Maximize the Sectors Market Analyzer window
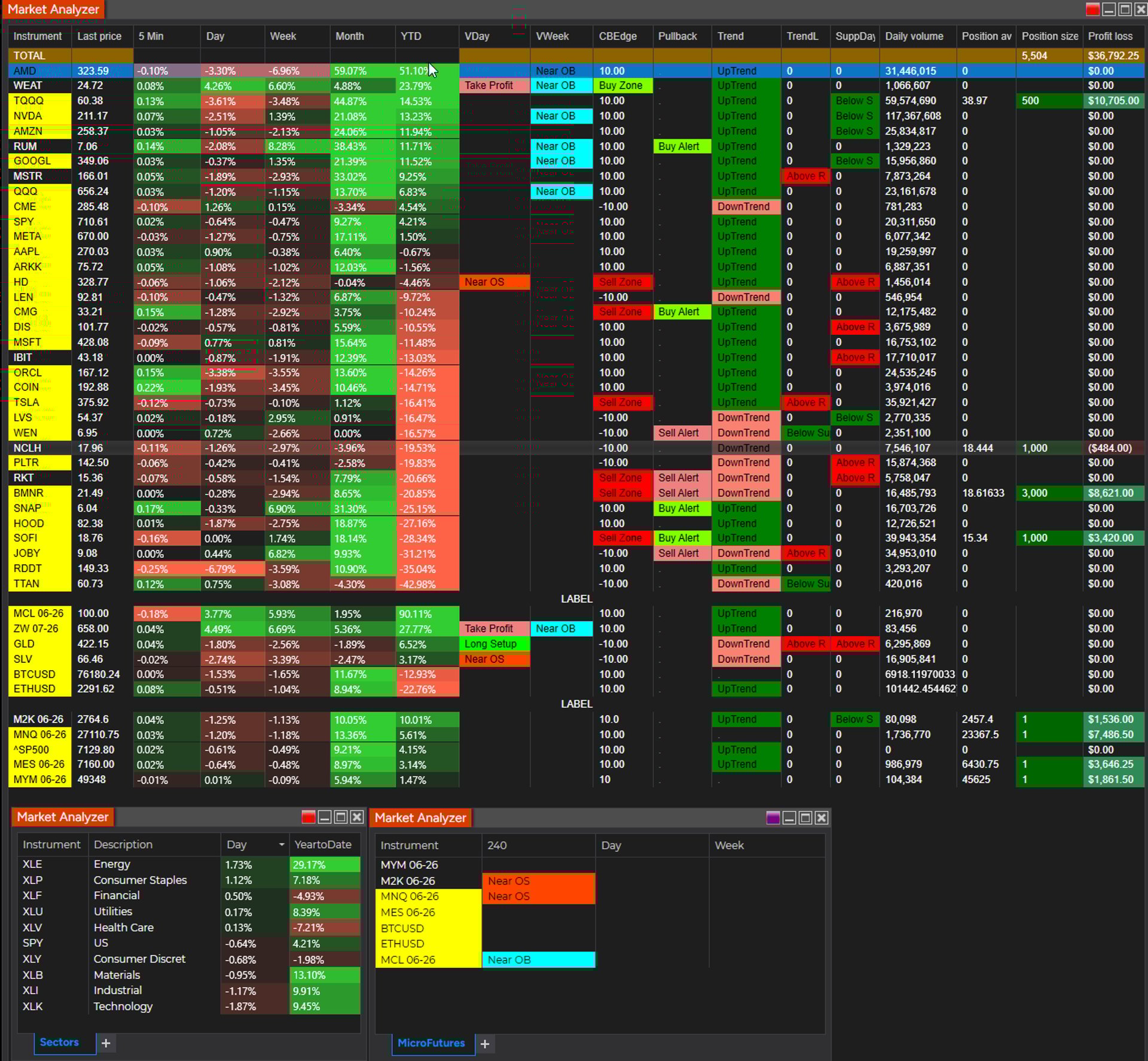Image resolution: width=1148 pixels, height=1061 pixels. (x=341, y=817)
